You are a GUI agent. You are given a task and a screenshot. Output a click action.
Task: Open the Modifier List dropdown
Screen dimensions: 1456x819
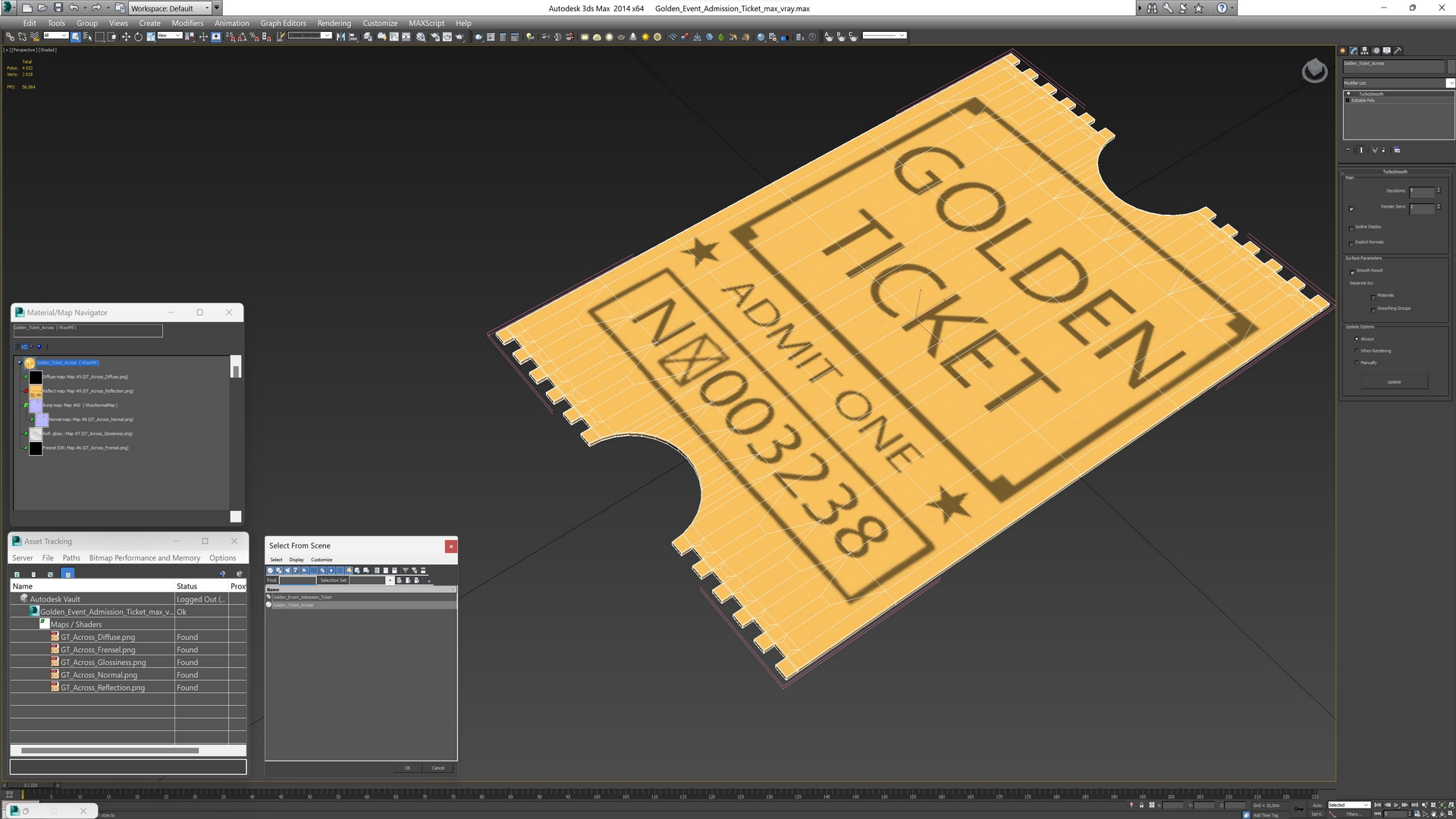point(1398,83)
